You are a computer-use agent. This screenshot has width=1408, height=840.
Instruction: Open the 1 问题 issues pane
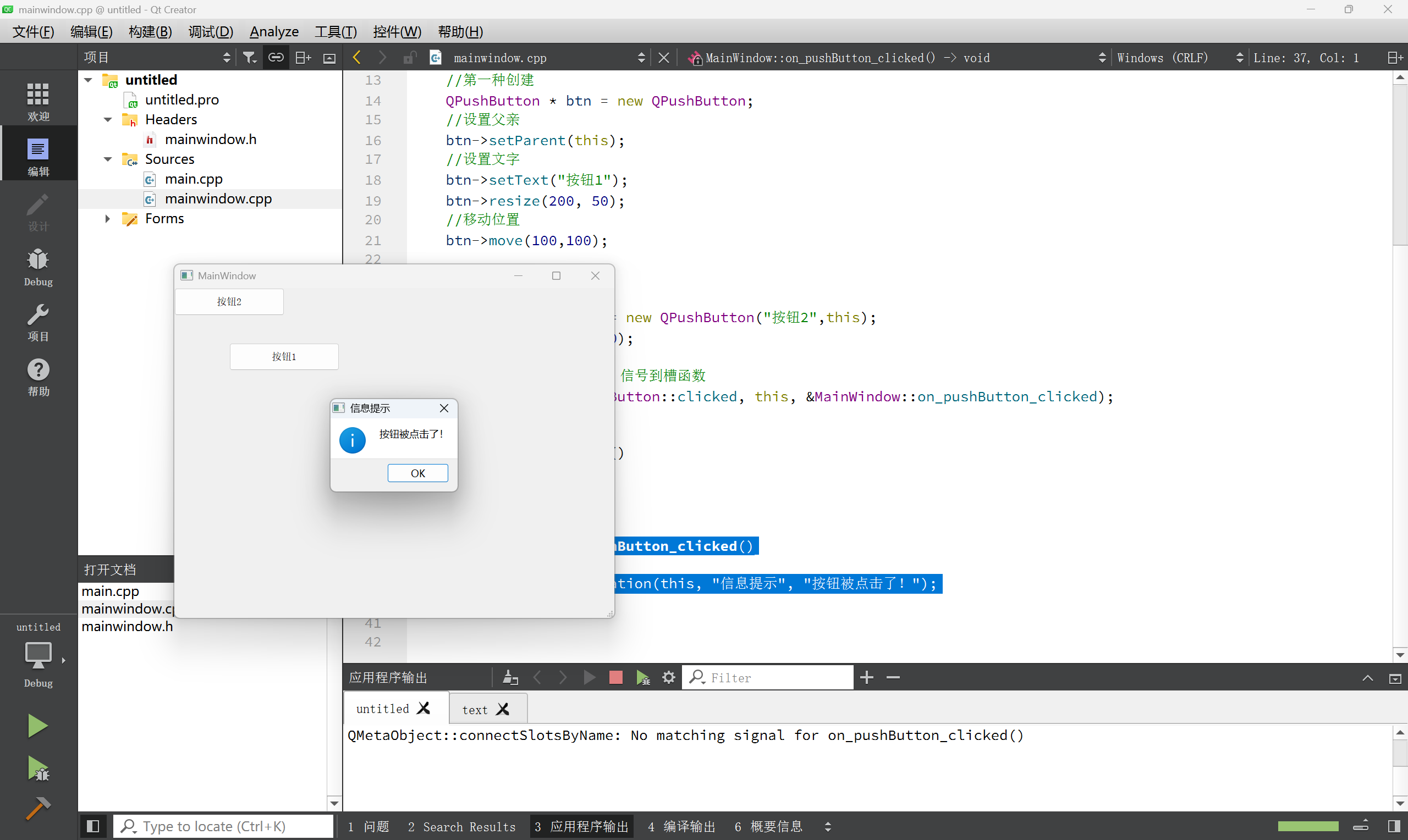[369, 826]
